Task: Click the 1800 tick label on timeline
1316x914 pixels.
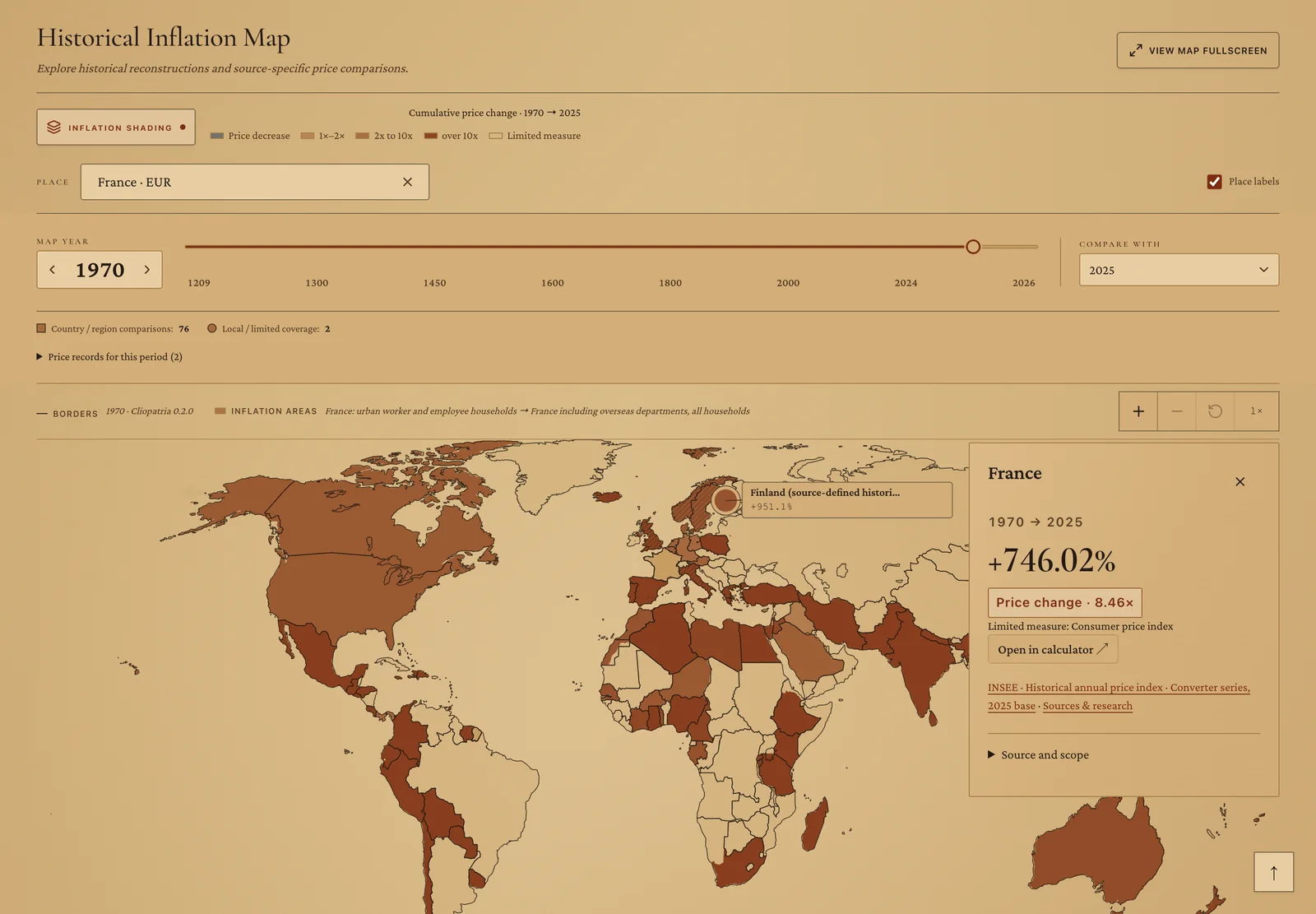Action: click(670, 283)
